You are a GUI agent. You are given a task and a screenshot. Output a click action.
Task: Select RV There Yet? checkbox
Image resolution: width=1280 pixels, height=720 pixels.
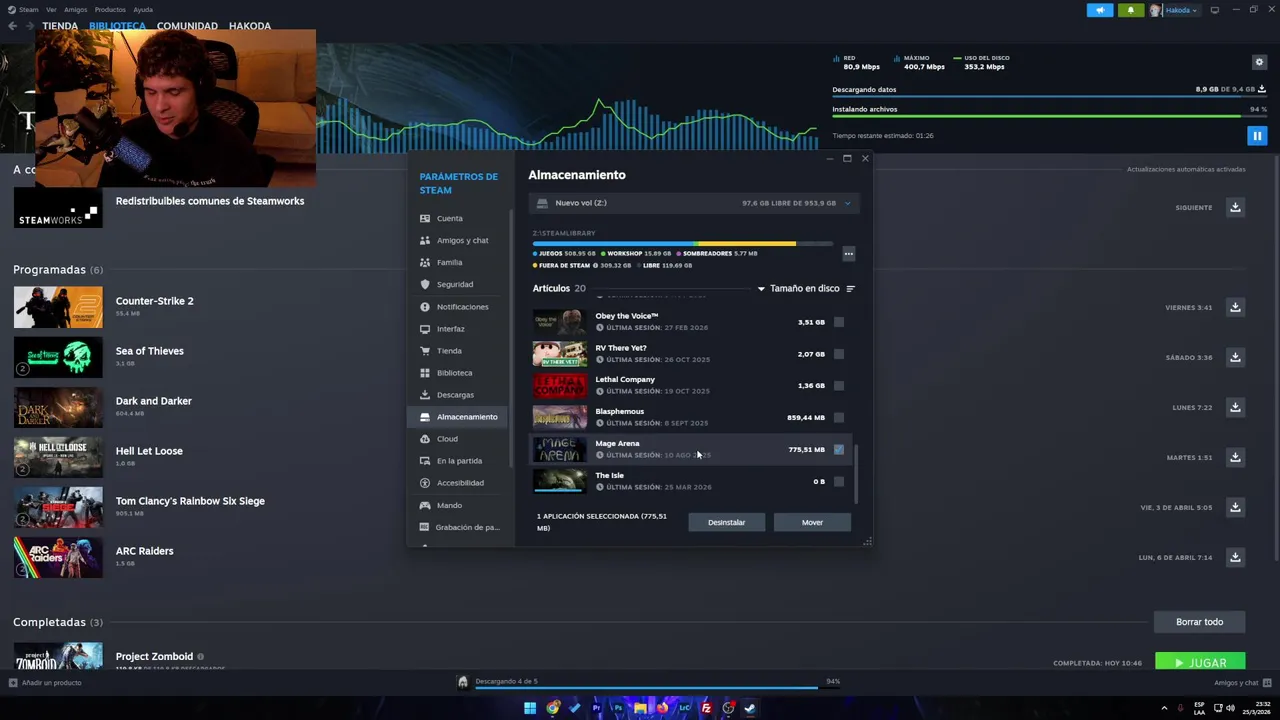coord(839,354)
